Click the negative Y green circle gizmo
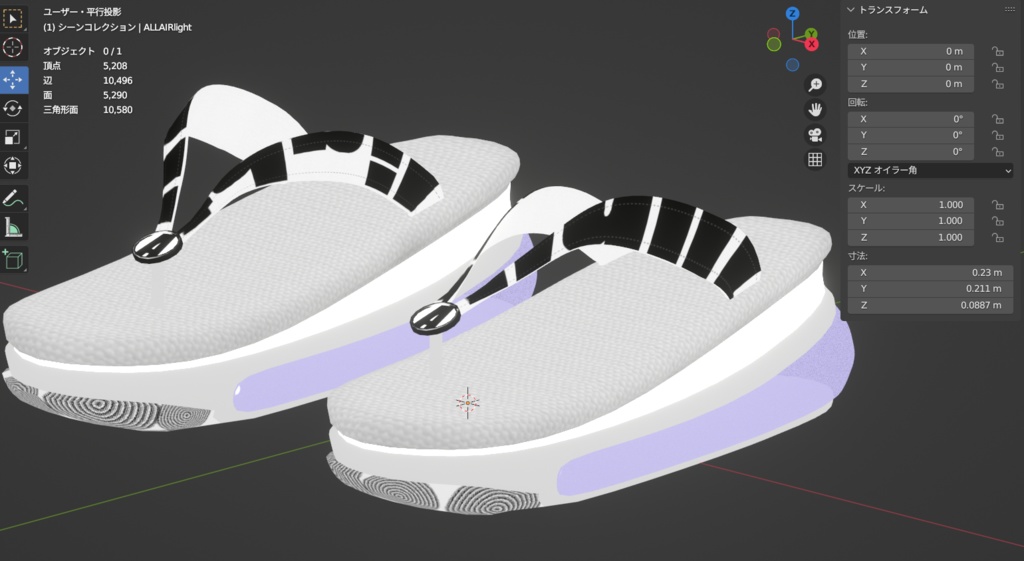Screen dimensions: 1024x561 coord(774,44)
